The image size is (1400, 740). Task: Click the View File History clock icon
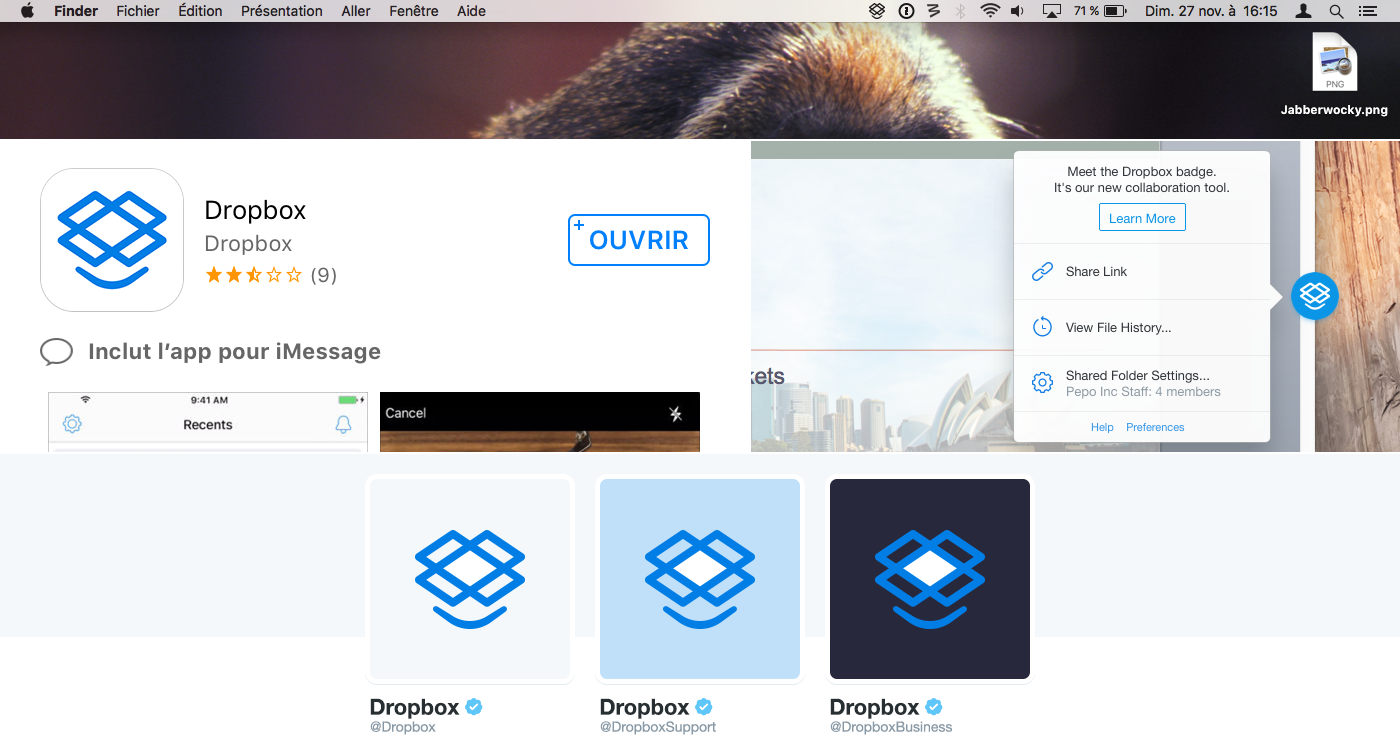(x=1042, y=327)
